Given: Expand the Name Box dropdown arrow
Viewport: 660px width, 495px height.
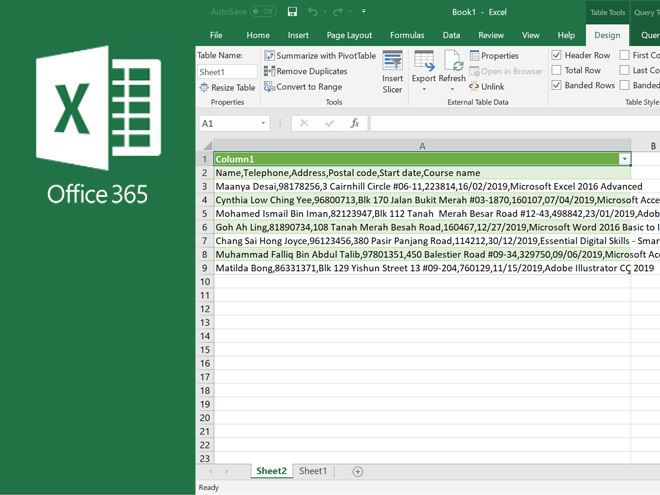Looking at the screenshot, I should tap(264, 123).
